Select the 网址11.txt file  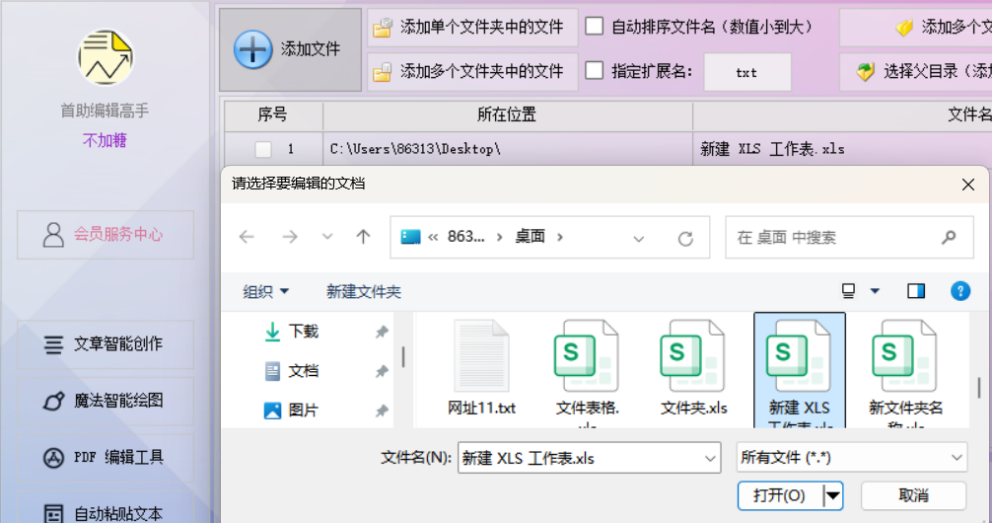click(481, 369)
